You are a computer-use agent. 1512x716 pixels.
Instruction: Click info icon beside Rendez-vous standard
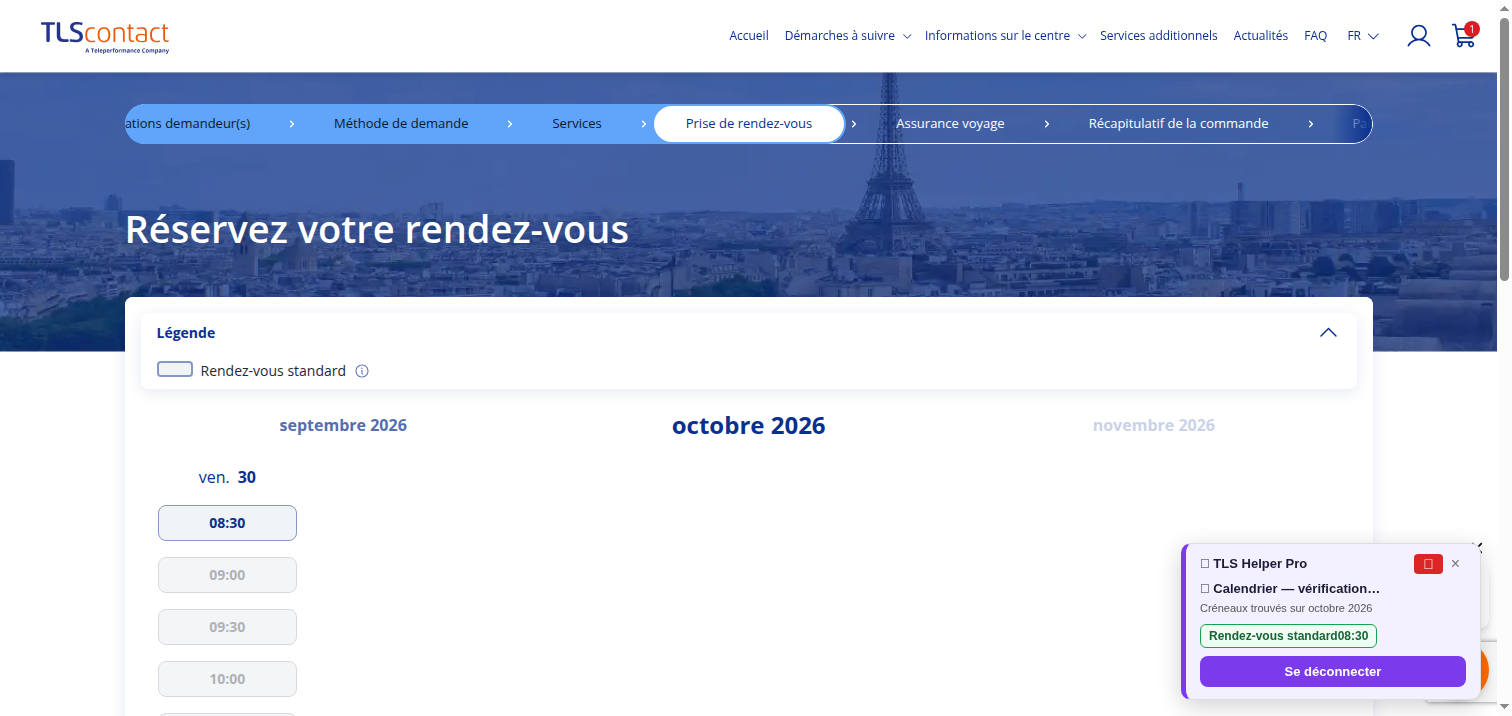[x=362, y=371]
